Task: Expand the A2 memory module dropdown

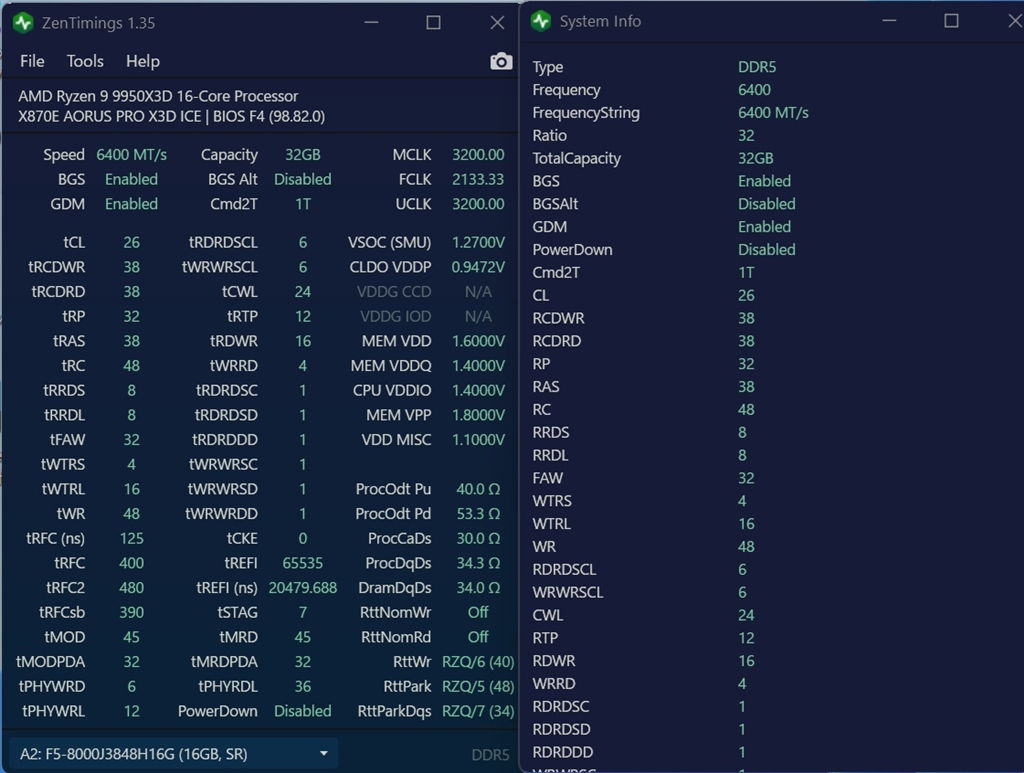Action: coord(174,754)
